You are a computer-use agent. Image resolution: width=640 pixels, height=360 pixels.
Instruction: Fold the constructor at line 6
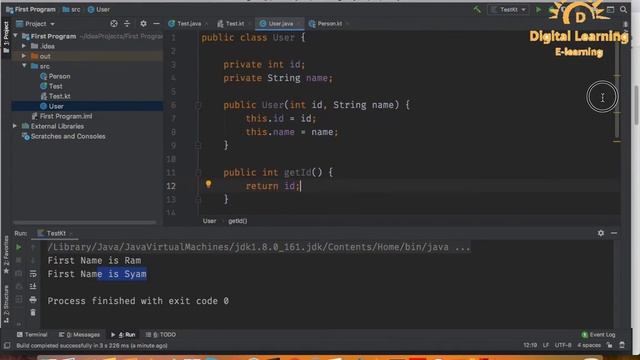[x=198, y=105]
